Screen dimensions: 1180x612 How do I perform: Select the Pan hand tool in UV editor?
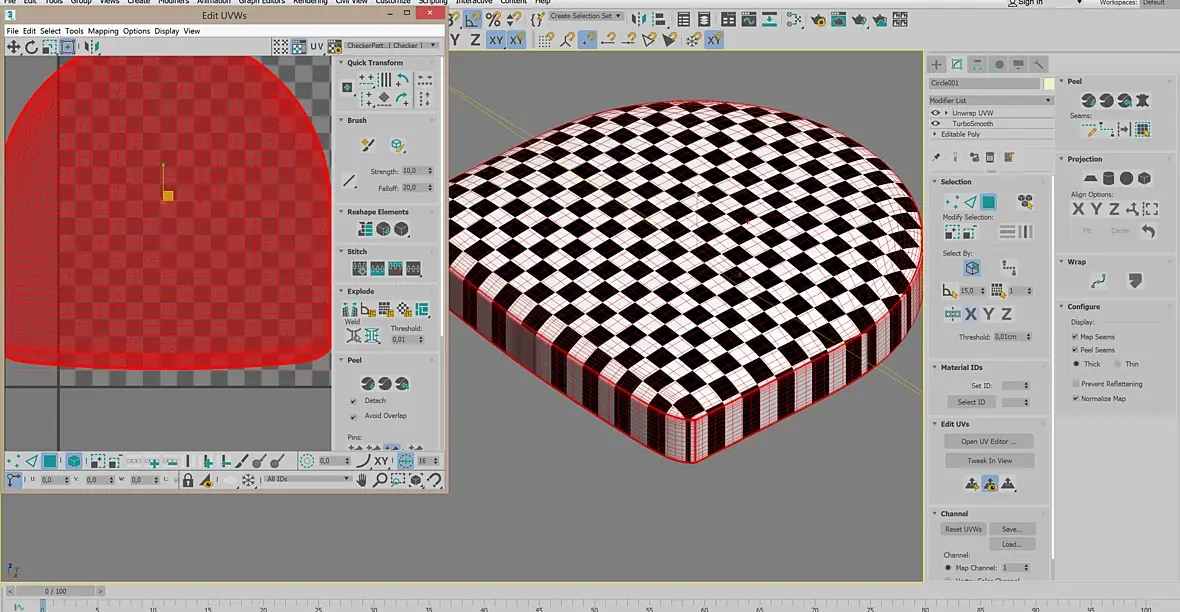[363, 481]
